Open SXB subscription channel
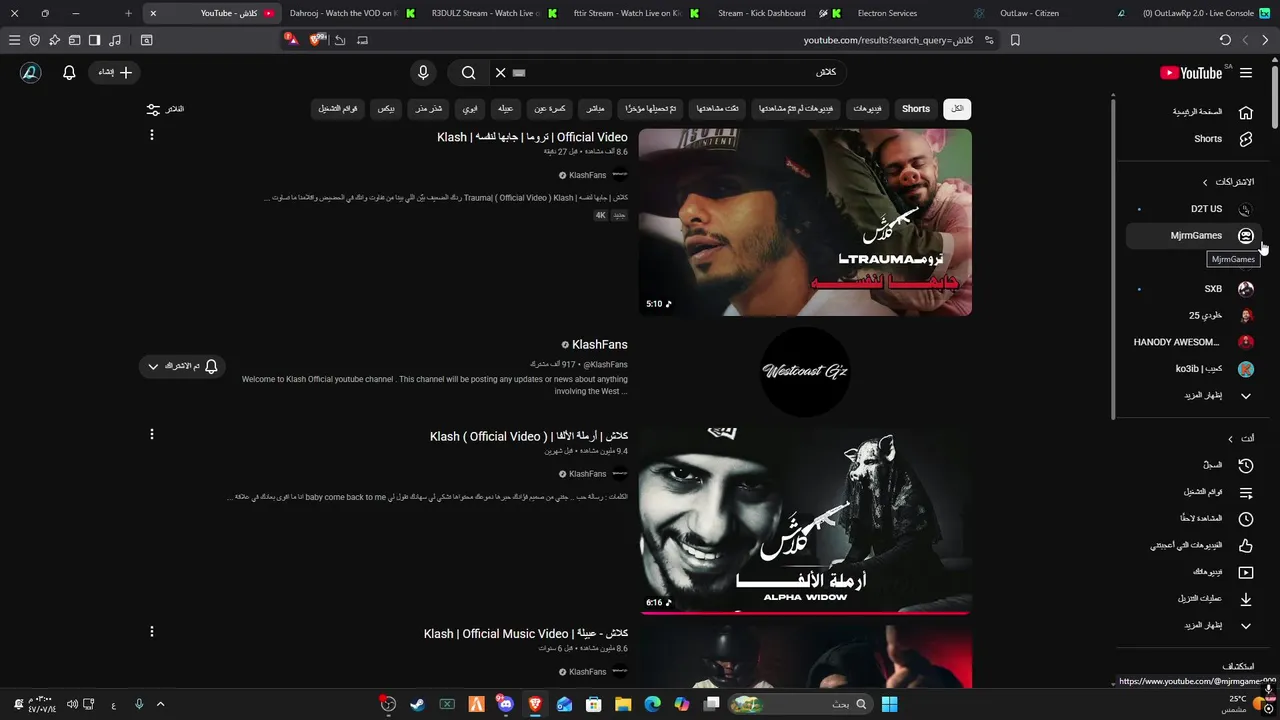 click(x=1195, y=289)
